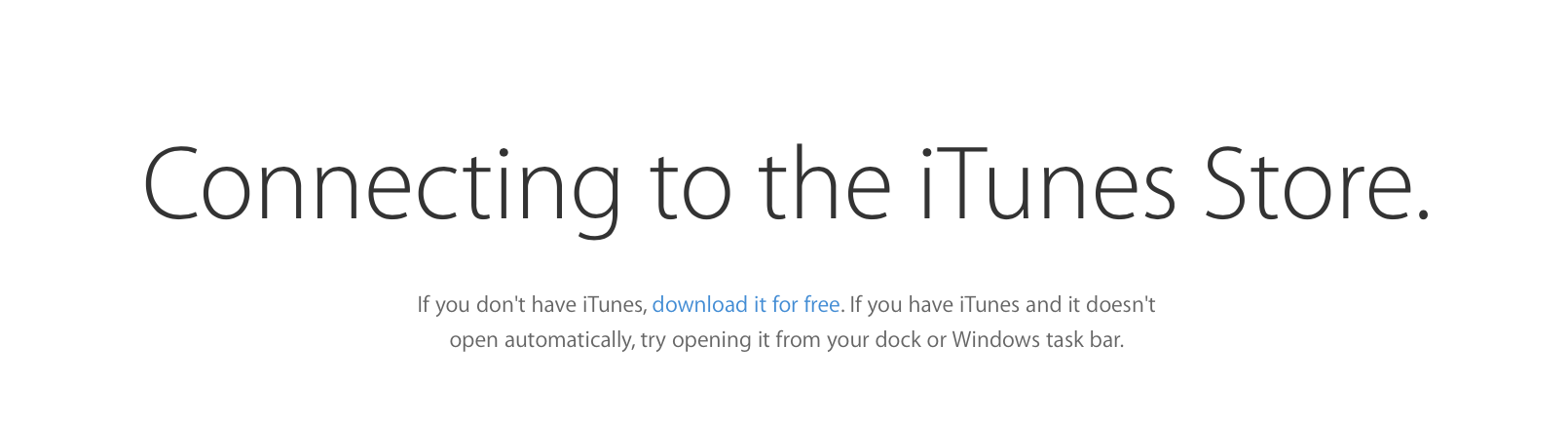Click the "Windows task bar." text

pyautogui.click(x=1037, y=340)
